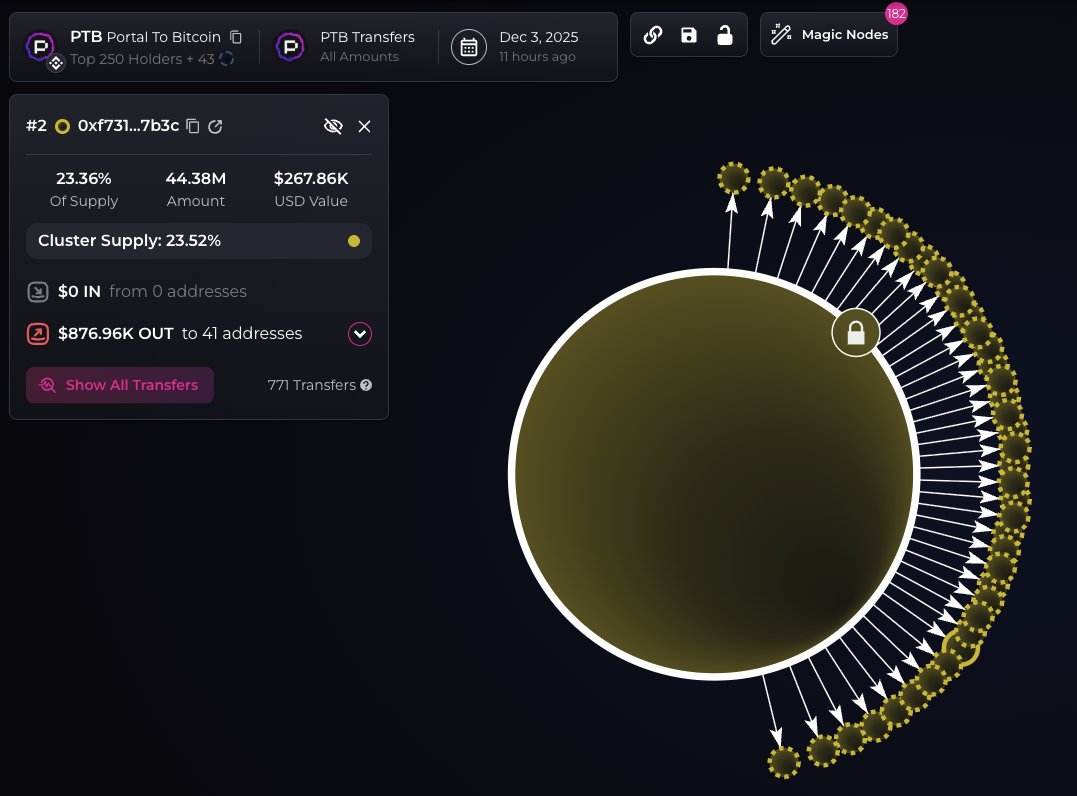Show All Transfers

click(120, 385)
